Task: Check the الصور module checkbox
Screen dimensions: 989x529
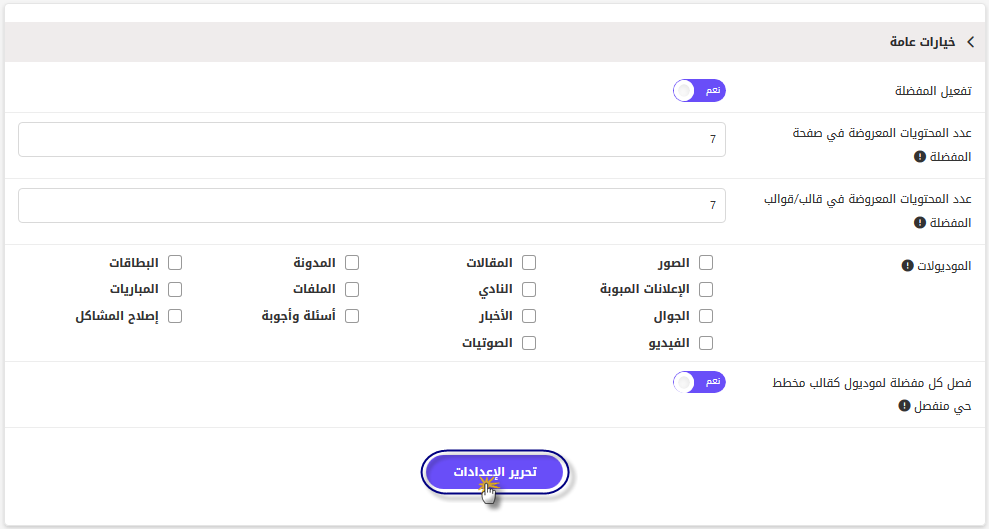Action: coord(706,262)
